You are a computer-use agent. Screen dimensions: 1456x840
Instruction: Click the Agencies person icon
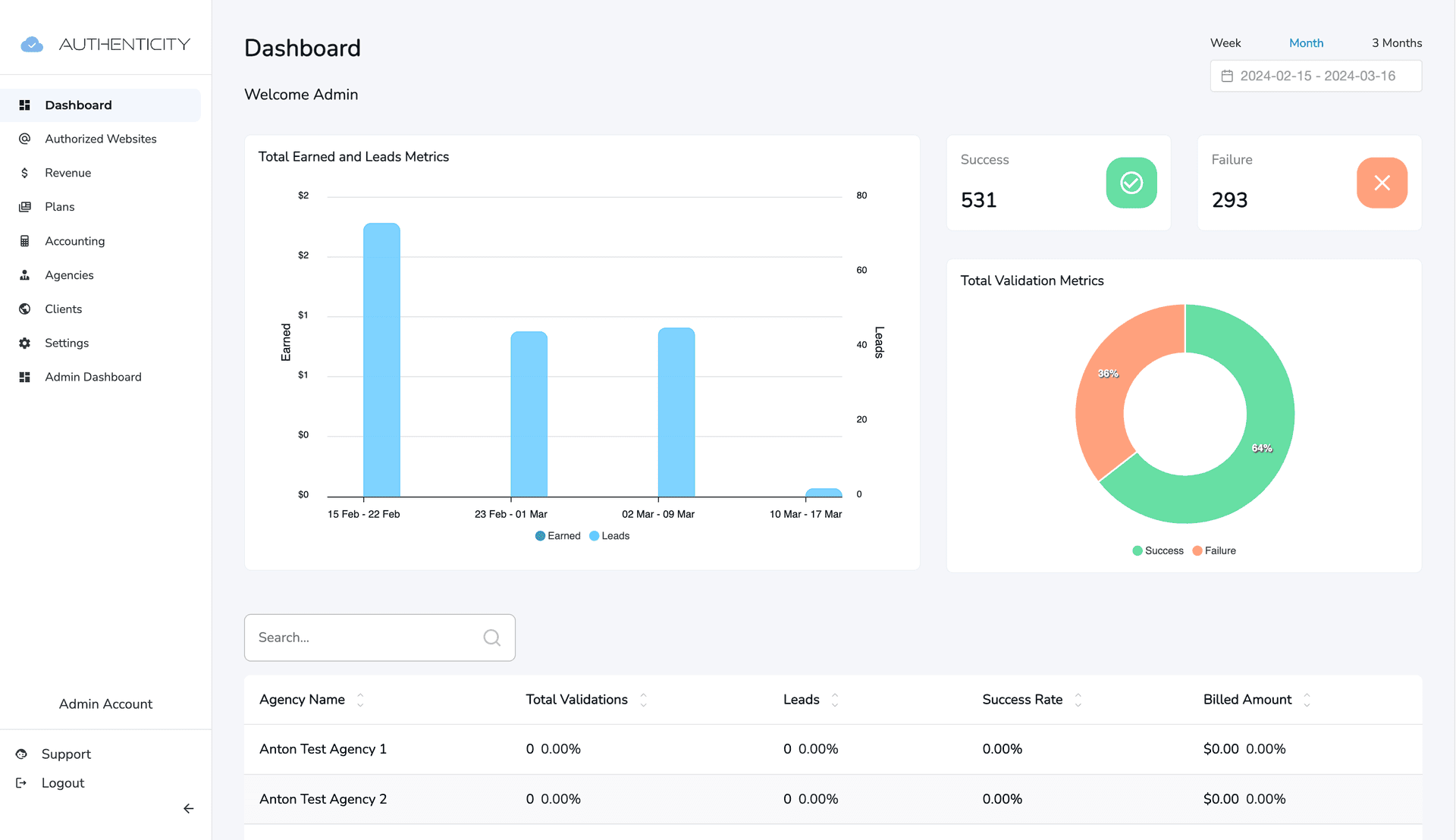tap(25, 275)
